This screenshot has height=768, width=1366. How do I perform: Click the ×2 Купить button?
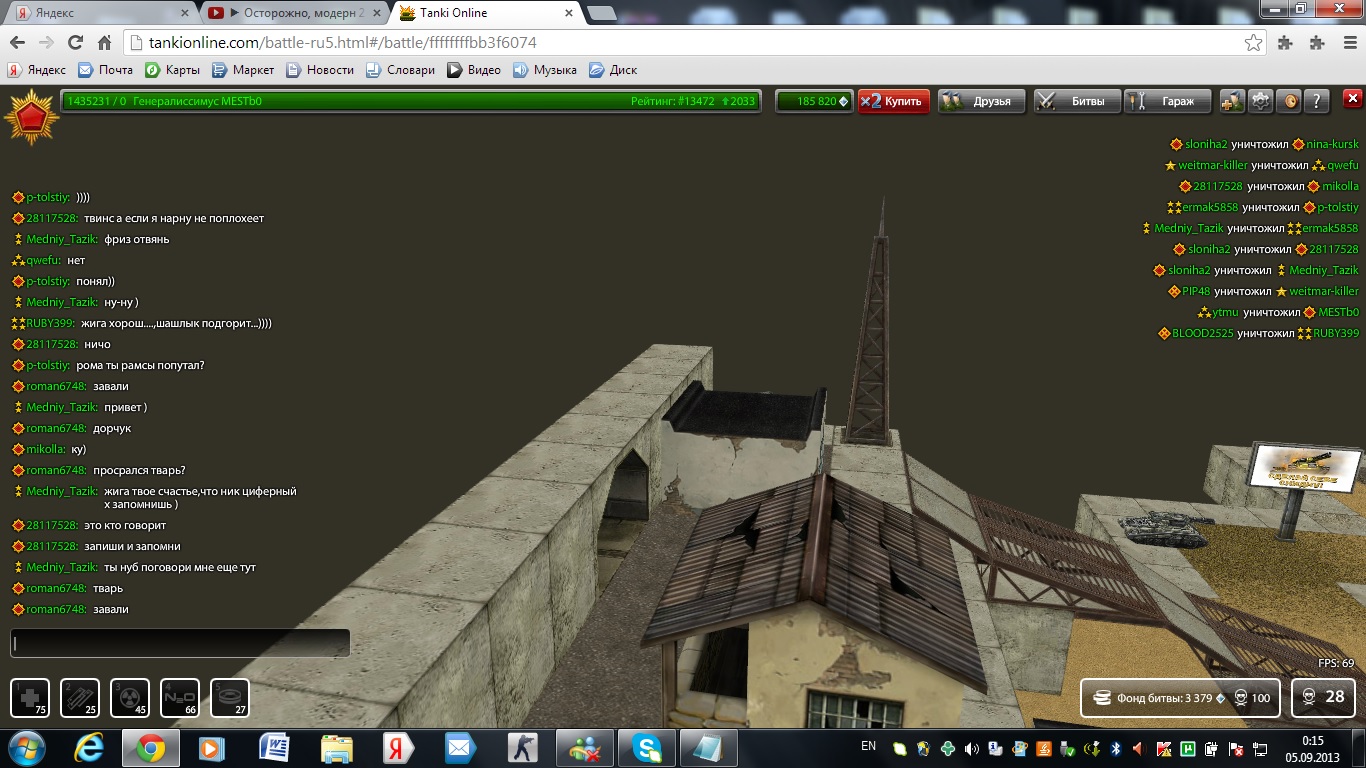tap(894, 101)
